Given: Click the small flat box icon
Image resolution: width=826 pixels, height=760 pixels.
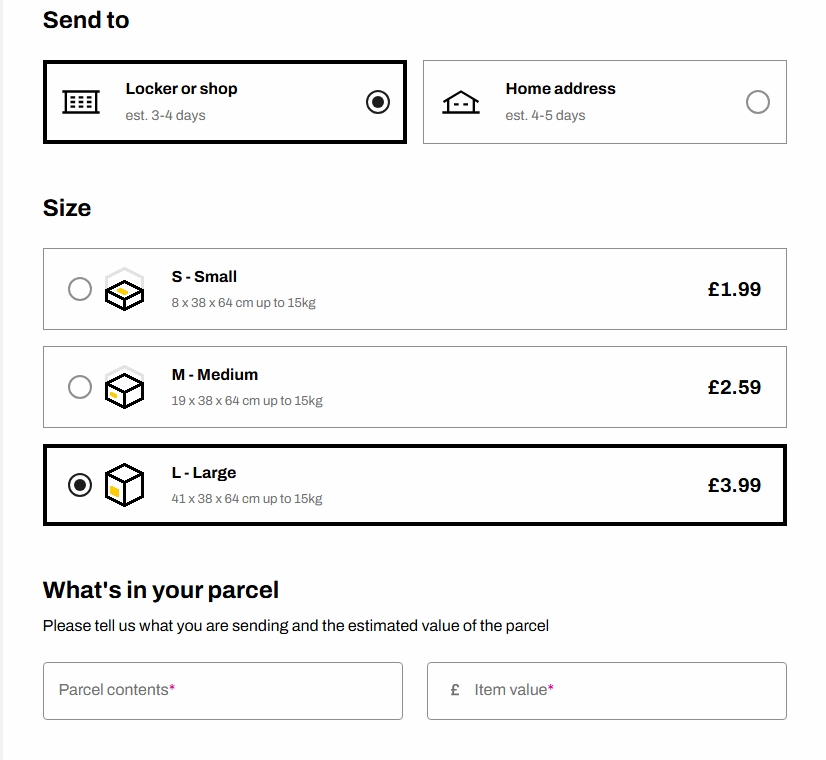Looking at the screenshot, I should pyautogui.click(x=124, y=289).
